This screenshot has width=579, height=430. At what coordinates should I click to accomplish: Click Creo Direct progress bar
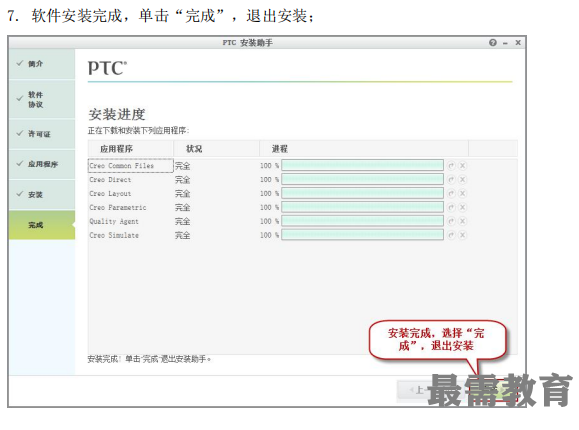point(362,179)
